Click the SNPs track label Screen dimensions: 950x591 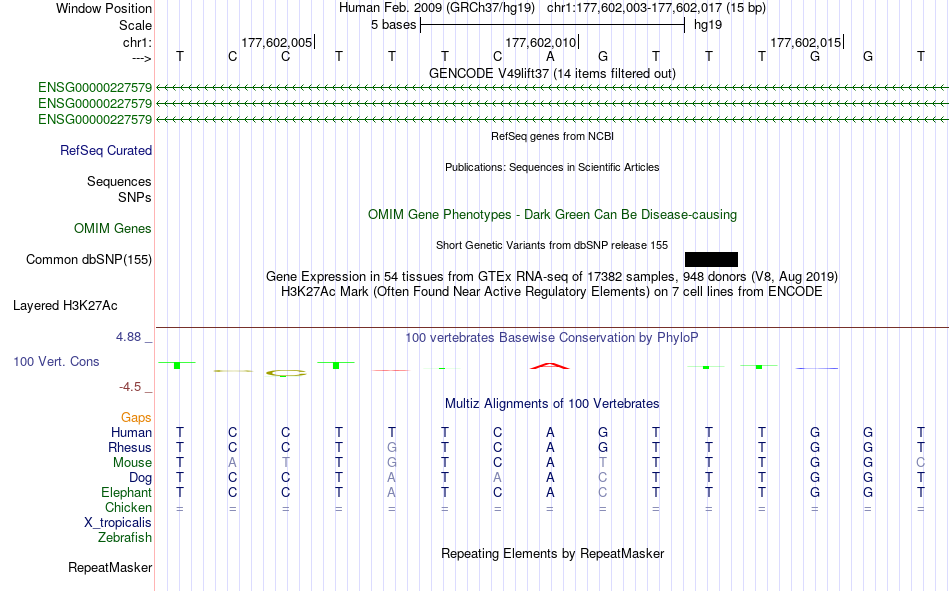135,198
